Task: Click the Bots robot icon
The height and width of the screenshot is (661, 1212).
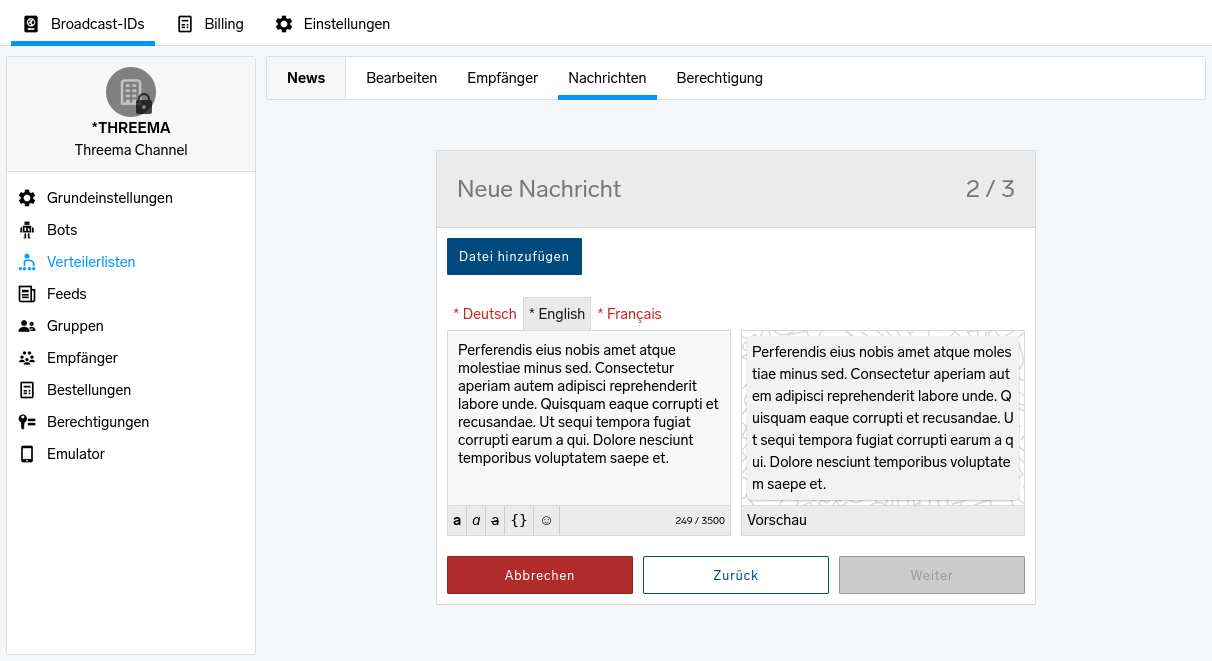Action: pyautogui.click(x=27, y=230)
